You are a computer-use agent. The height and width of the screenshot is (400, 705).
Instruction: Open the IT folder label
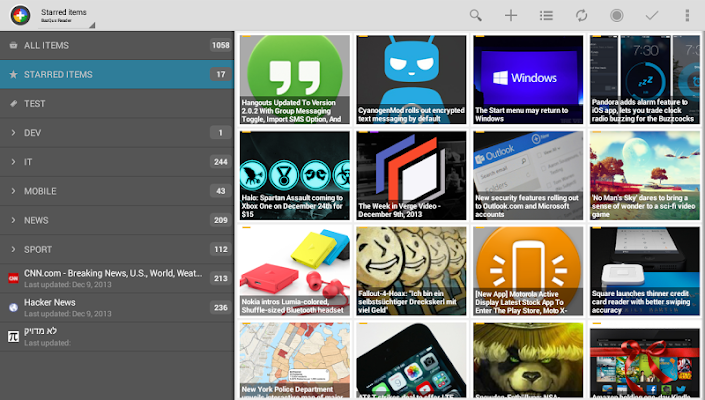(28, 162)
